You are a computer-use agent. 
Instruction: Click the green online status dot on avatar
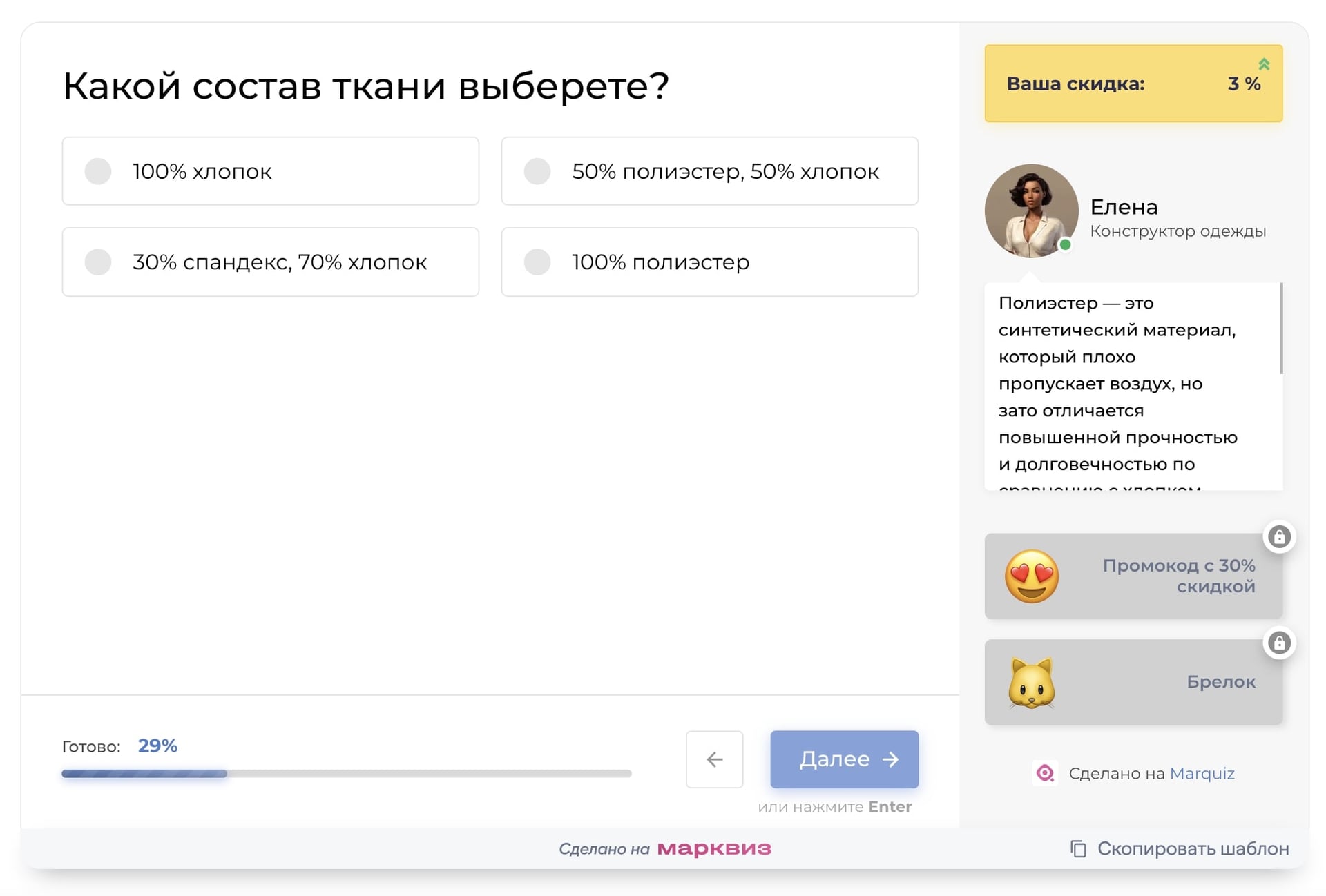coord(1064,245)
